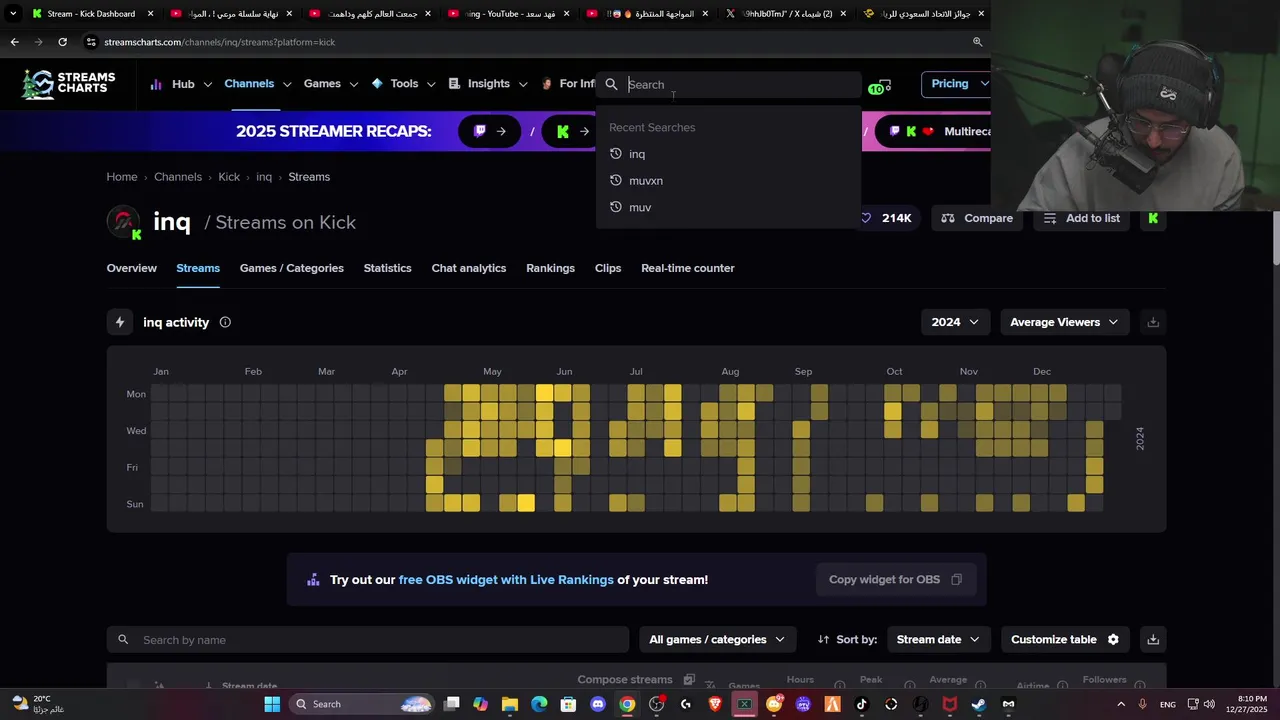Click the search magnifier icon in header
Image resolution: width=1280 pixels, height=720 pixels.
point(611,85)
